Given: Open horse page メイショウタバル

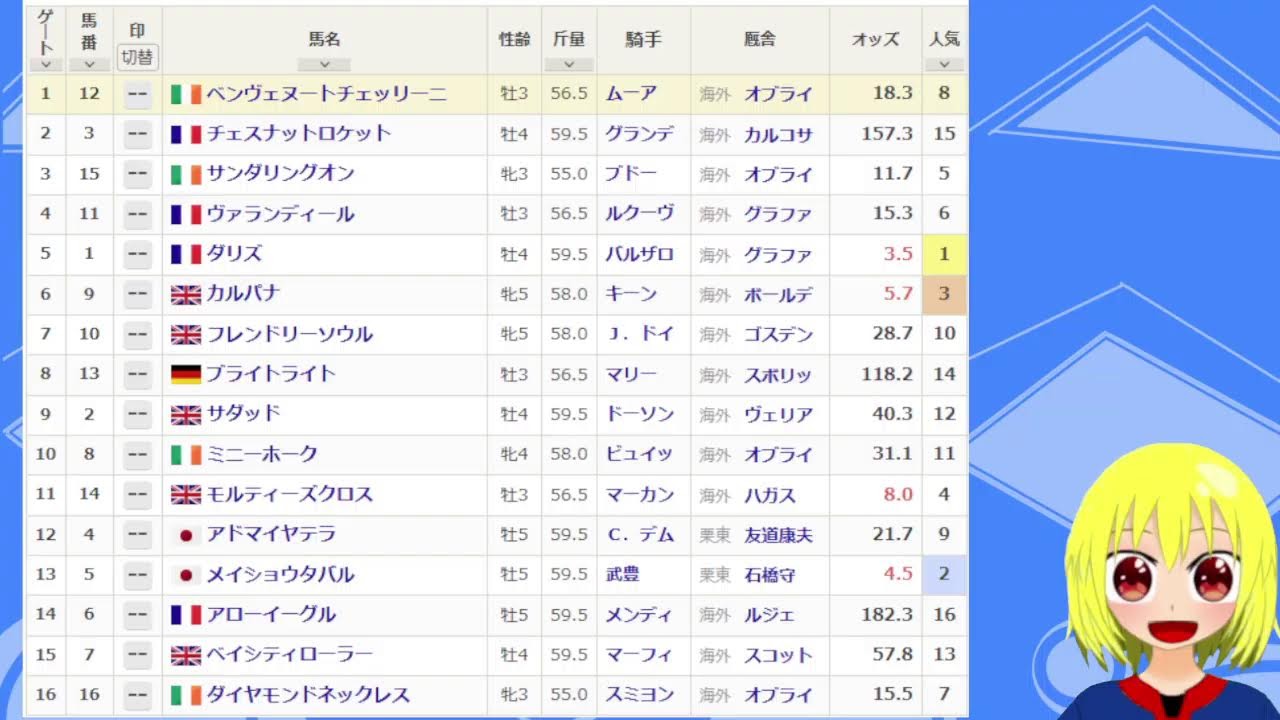Looking at the screenshot, I should pyautogui.click(x=280, y=575).
